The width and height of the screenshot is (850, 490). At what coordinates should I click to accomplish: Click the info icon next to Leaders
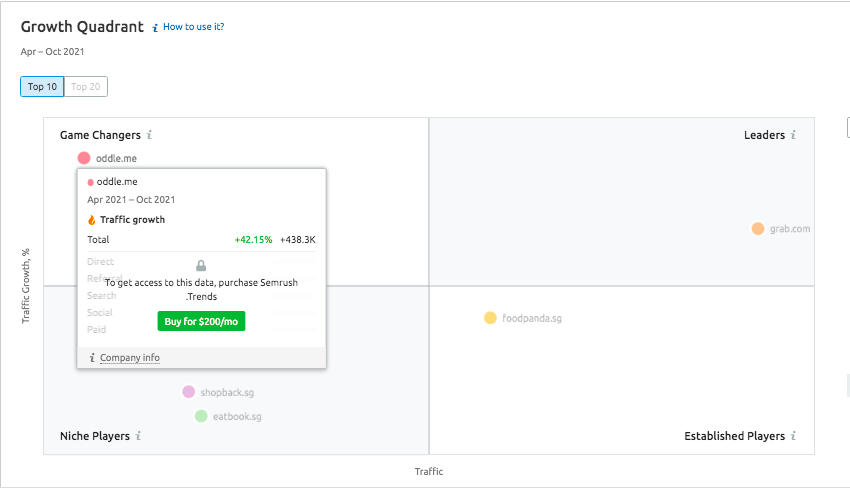pos(793,134)
